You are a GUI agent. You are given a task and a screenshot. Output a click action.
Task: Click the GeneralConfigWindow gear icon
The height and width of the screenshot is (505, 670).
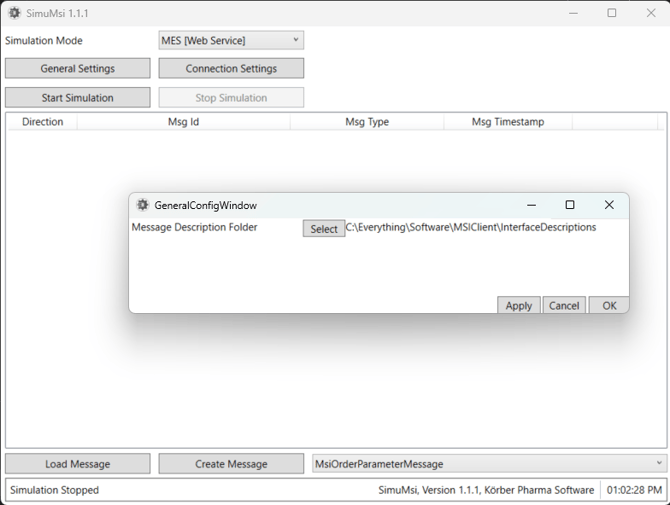point(142,205)
